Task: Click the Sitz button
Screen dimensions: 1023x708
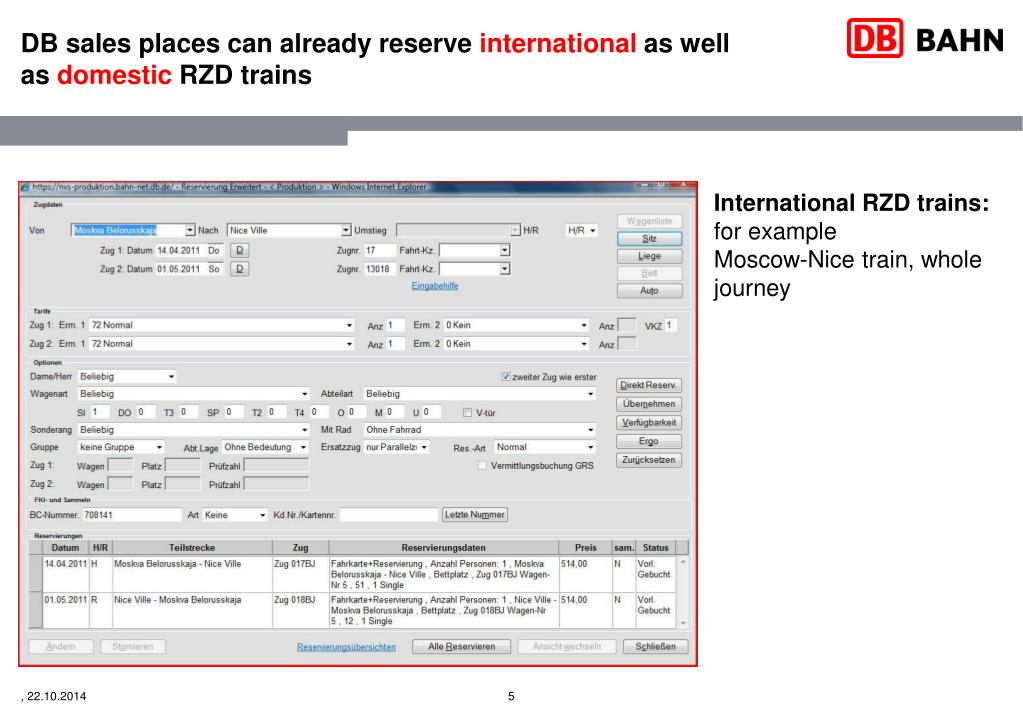Action: (649, 239)
